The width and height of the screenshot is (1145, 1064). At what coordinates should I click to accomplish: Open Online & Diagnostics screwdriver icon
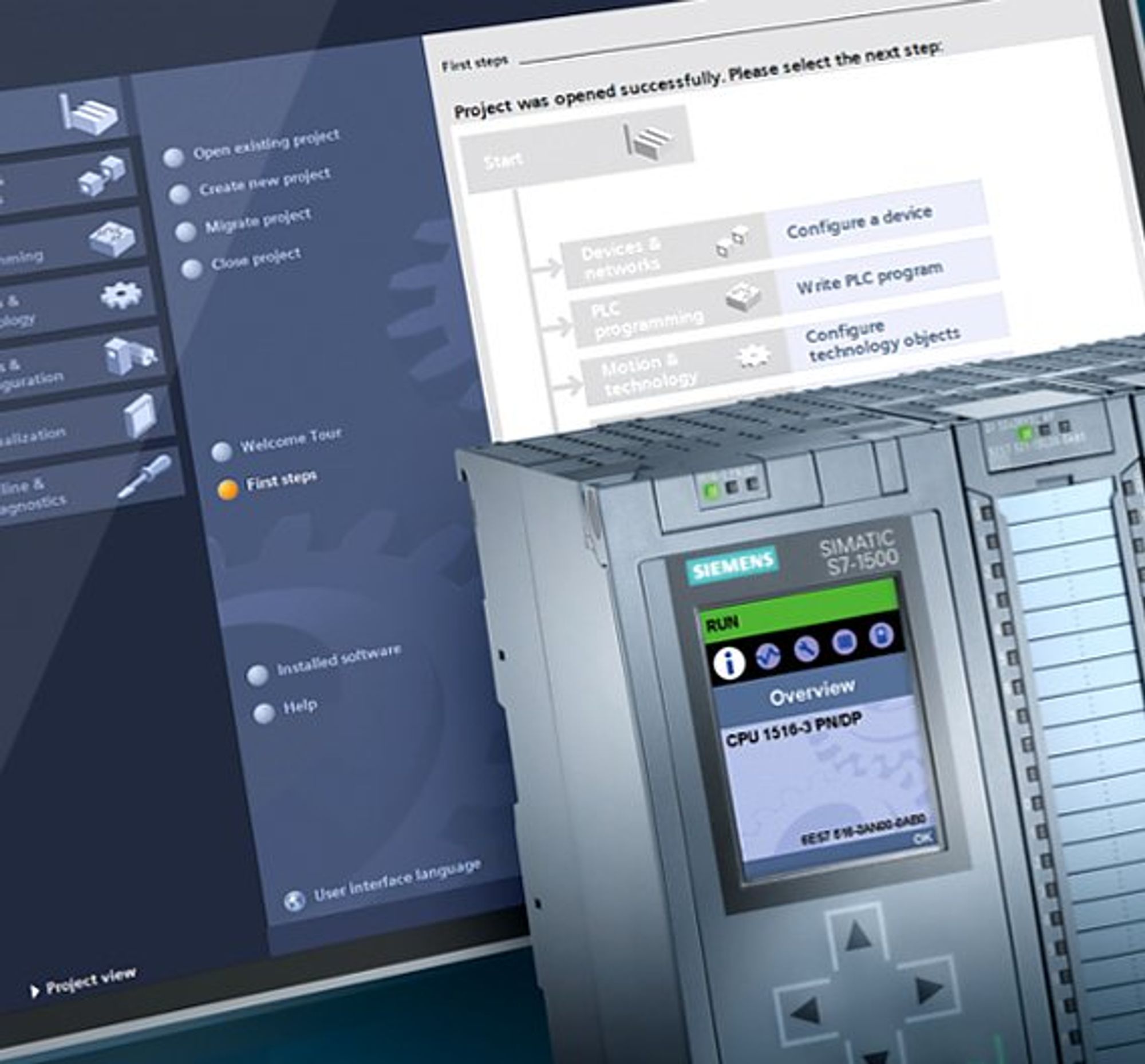coord(145,477)
